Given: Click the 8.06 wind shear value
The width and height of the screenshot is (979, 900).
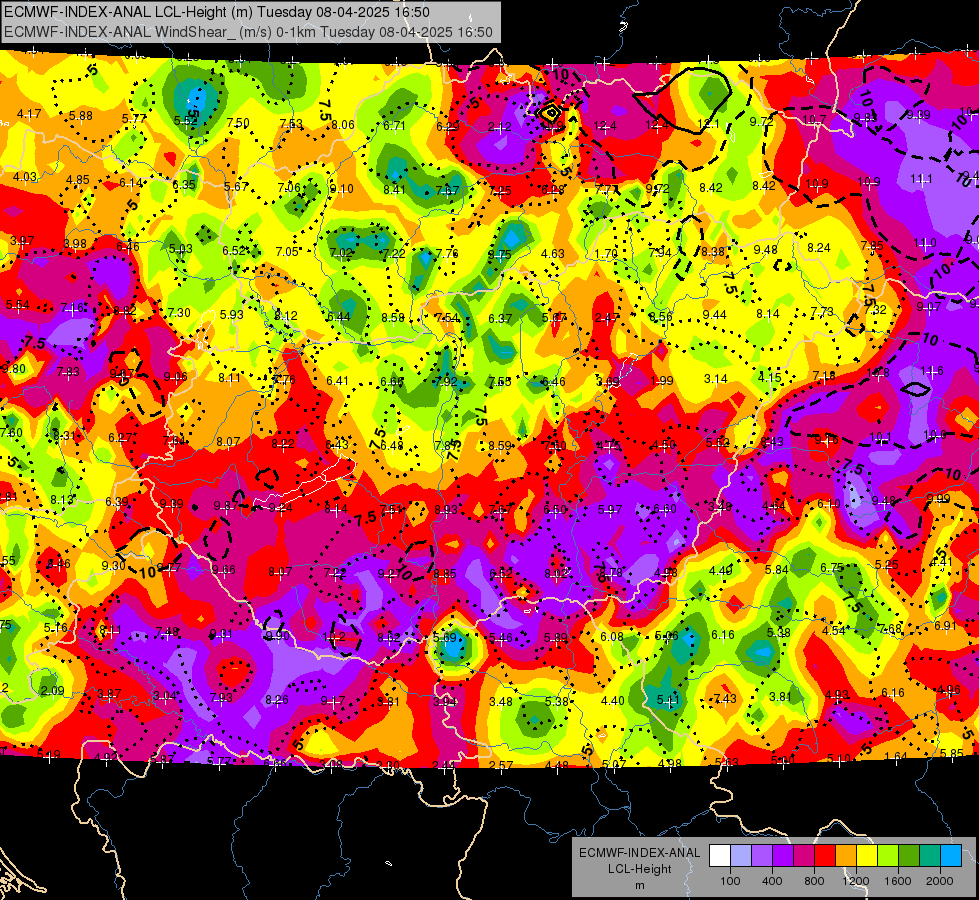Looking at the screenshot, I should click(343, 124).
